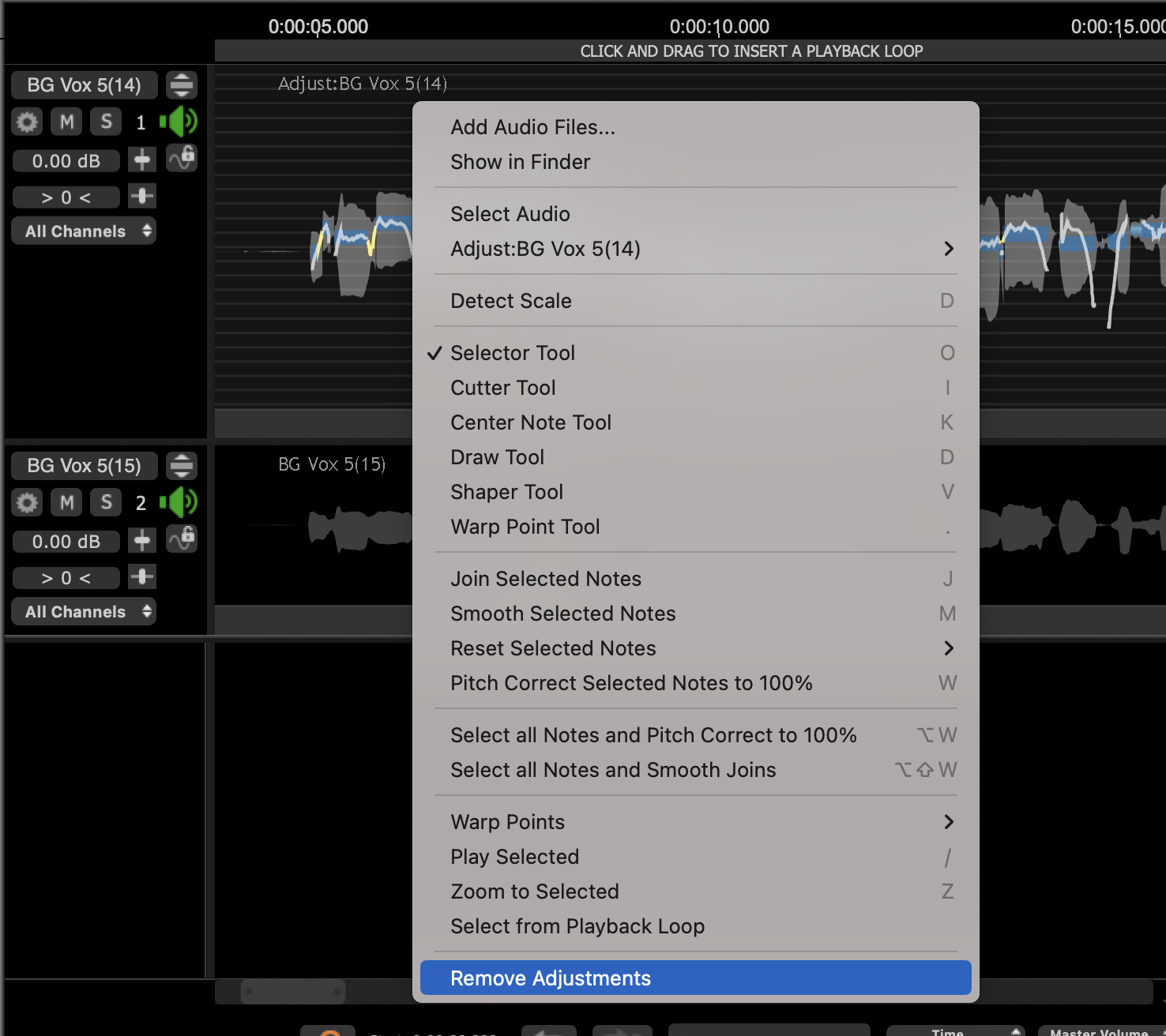Click the 0.00 dB gain field on track 2
Viewport: 1166px width, 1036px height.
pos(66,542)
